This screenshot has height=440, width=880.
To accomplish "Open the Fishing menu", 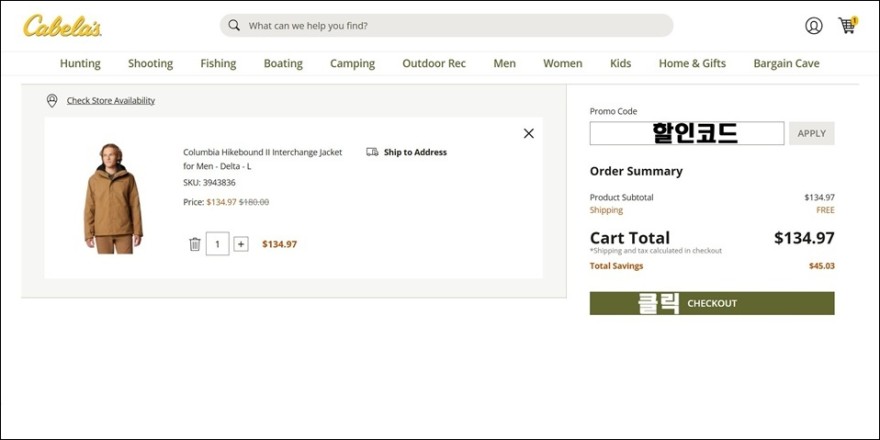I will [x=218, y=63].
